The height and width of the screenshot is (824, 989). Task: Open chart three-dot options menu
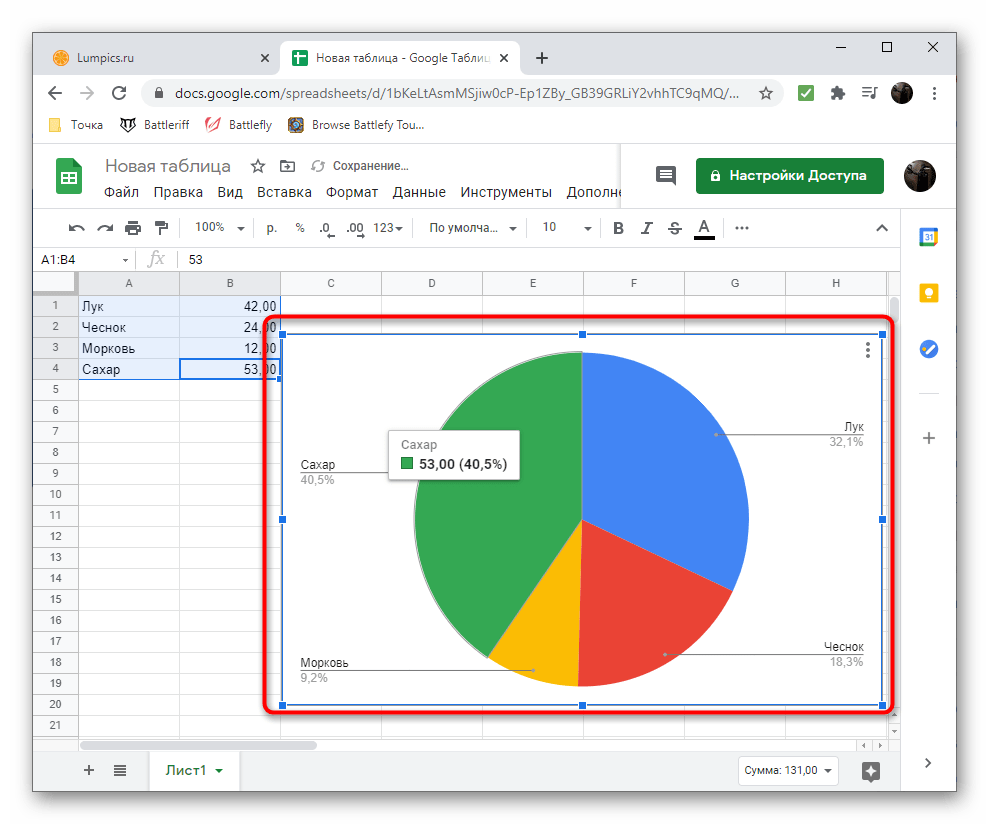(867, 350)
